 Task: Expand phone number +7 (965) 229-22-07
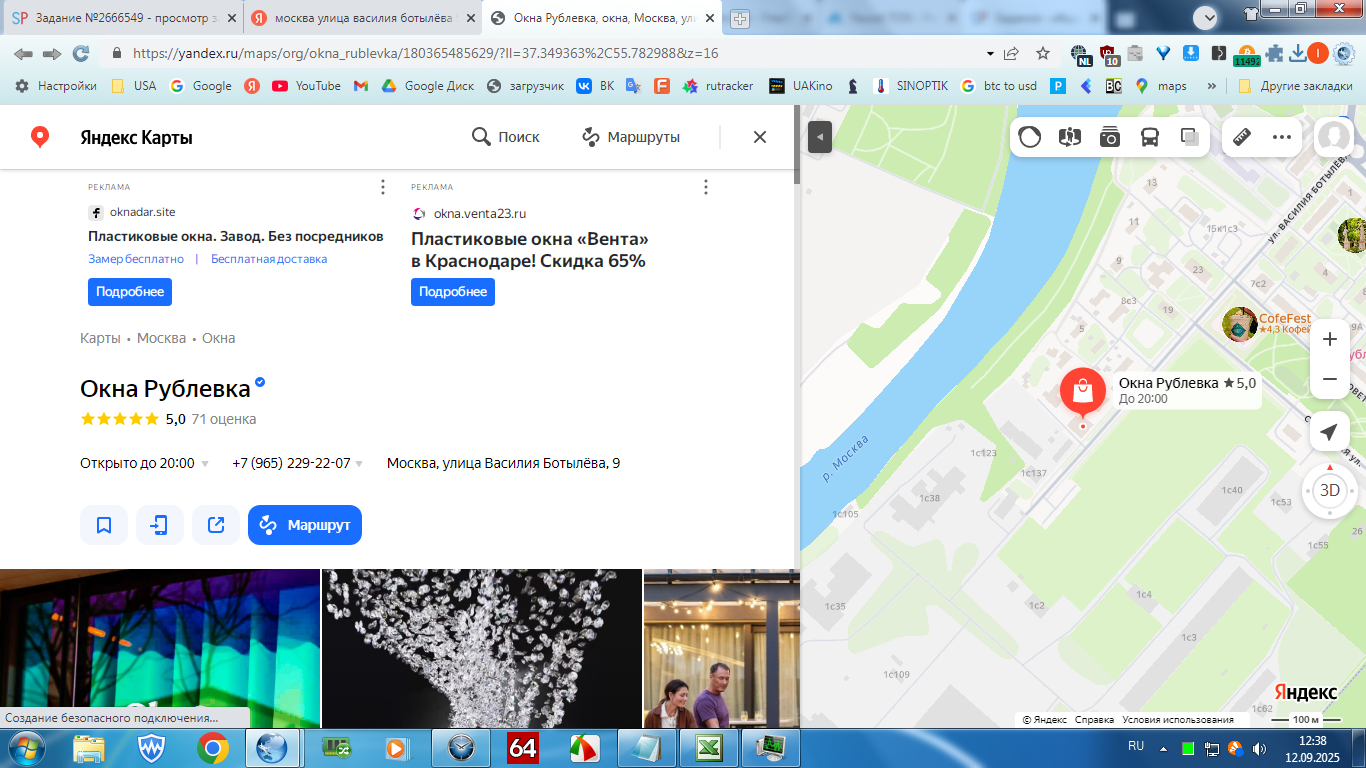(x=298, y=463)
